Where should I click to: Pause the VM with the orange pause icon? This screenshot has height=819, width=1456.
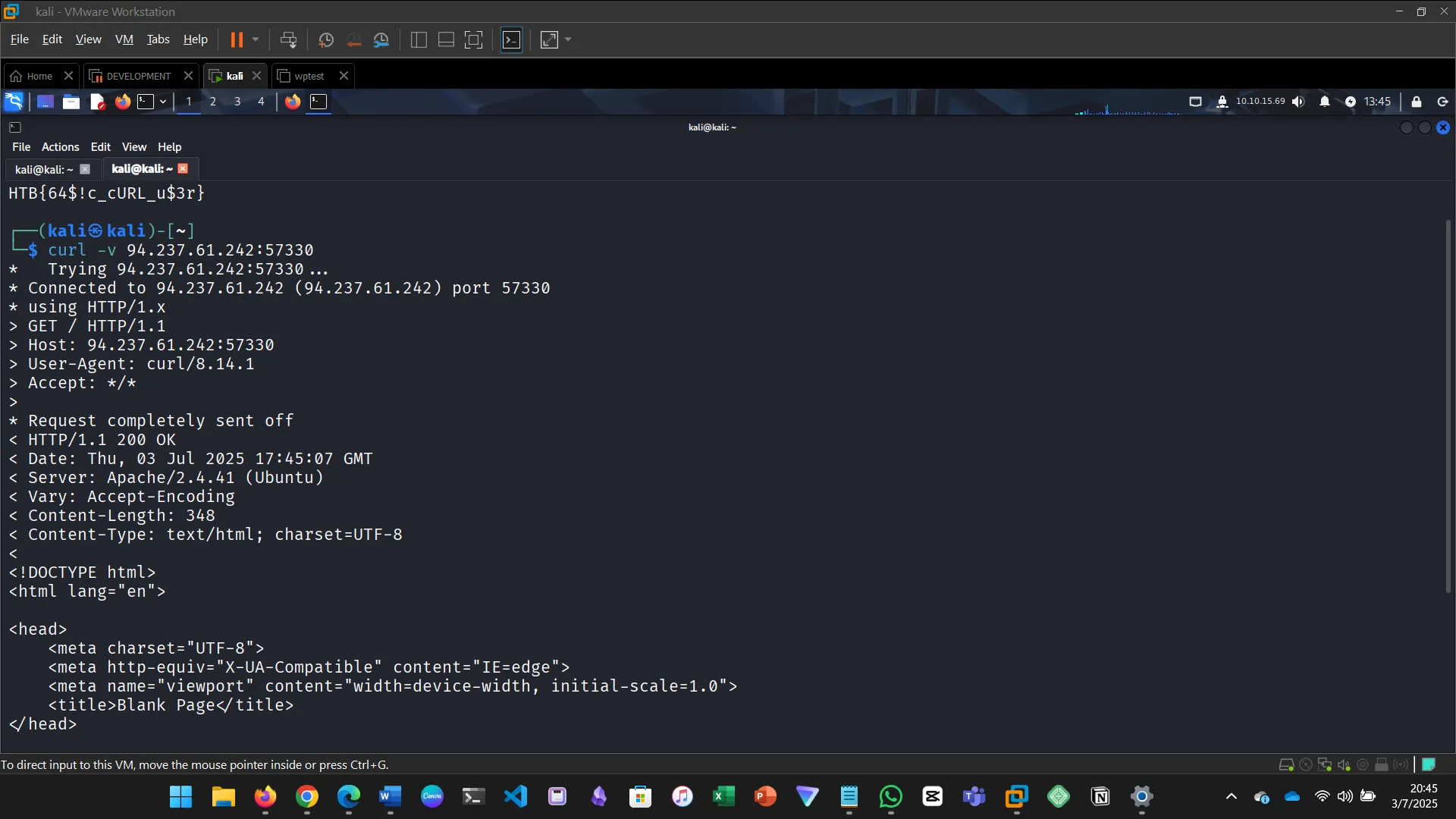237,39
